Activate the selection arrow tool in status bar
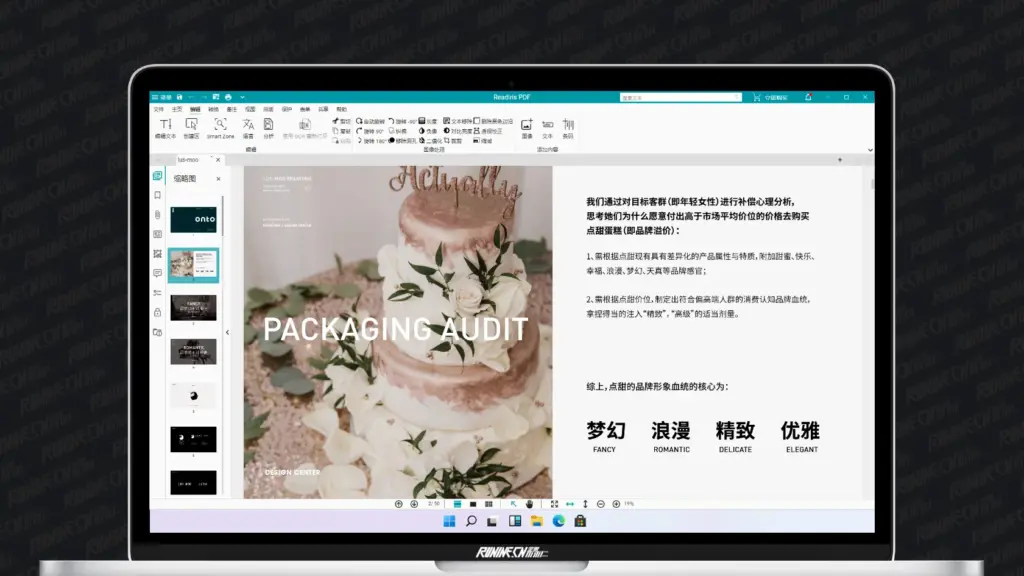The width and height of the screenshot is (1024, 576). pyautogui.click(x=514, y=503)
